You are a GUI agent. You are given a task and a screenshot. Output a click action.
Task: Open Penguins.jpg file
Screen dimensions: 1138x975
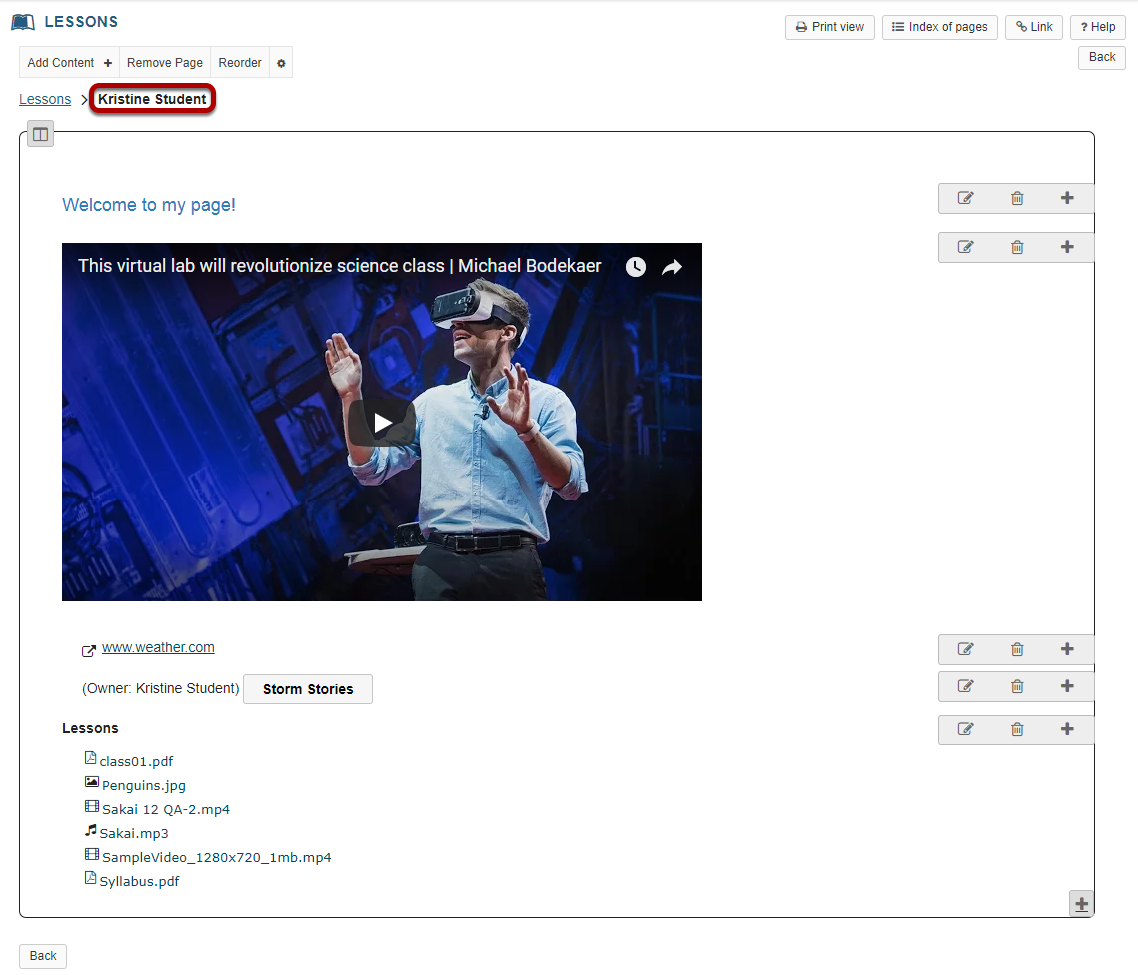pyautogui.click(x=144, y=785)
